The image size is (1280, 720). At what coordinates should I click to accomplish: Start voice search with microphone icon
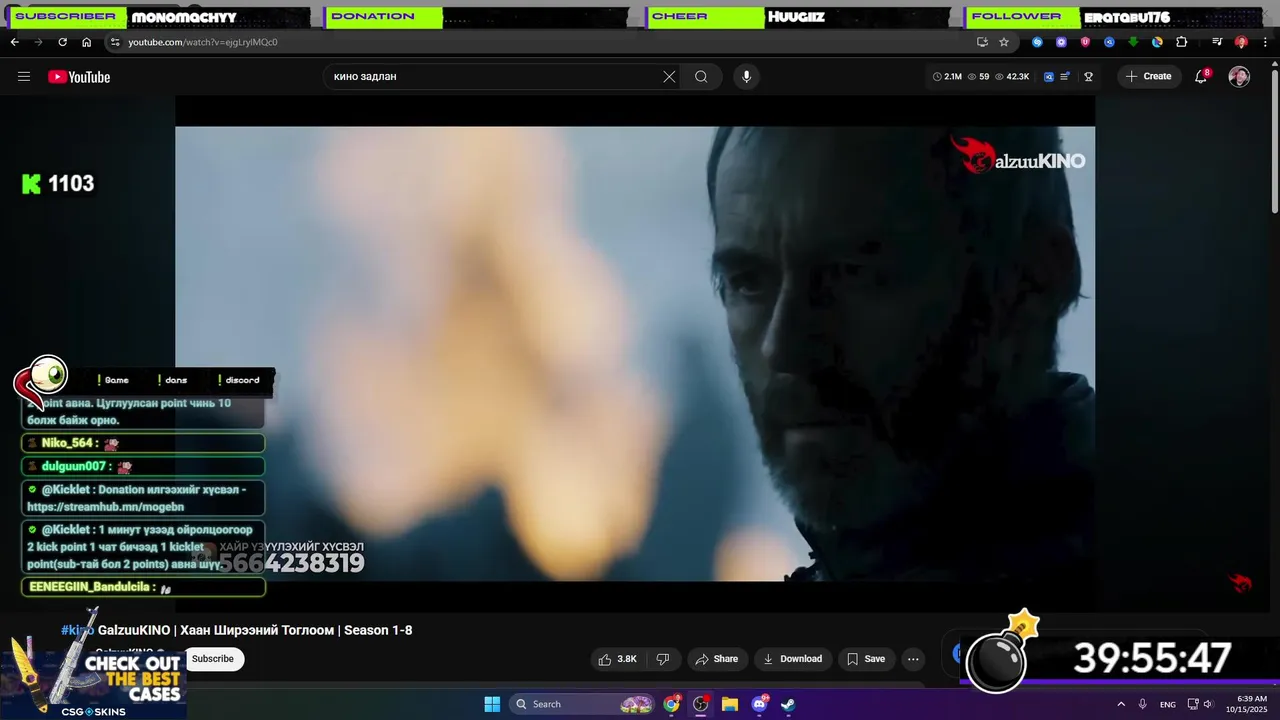[x=746, y=77]
